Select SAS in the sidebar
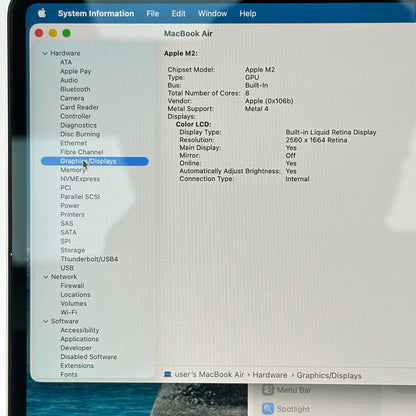This screenshot has width=416, height=416. 67,223
